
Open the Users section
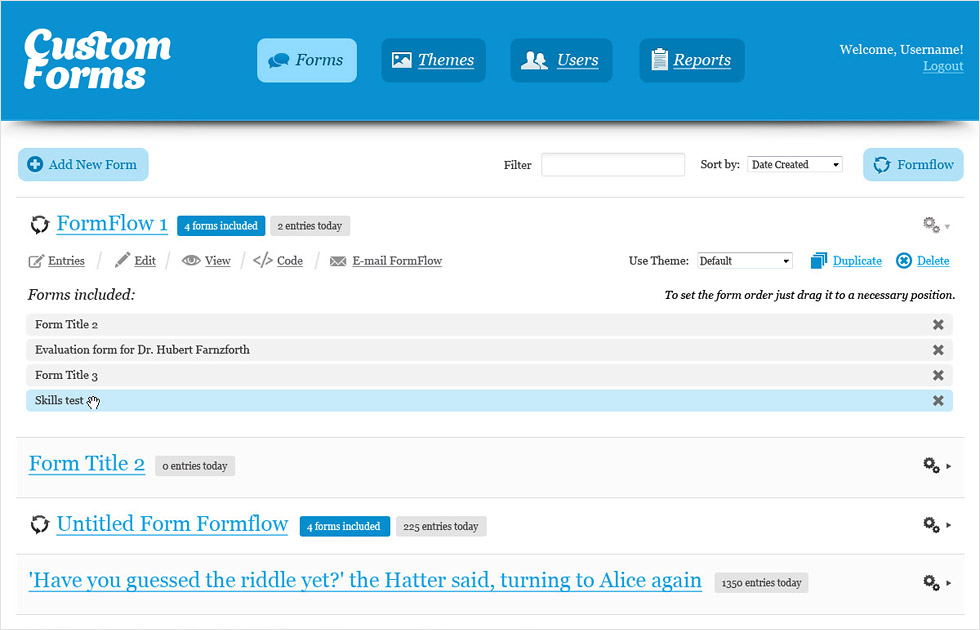pyautogui.click(x=561, y=60)
